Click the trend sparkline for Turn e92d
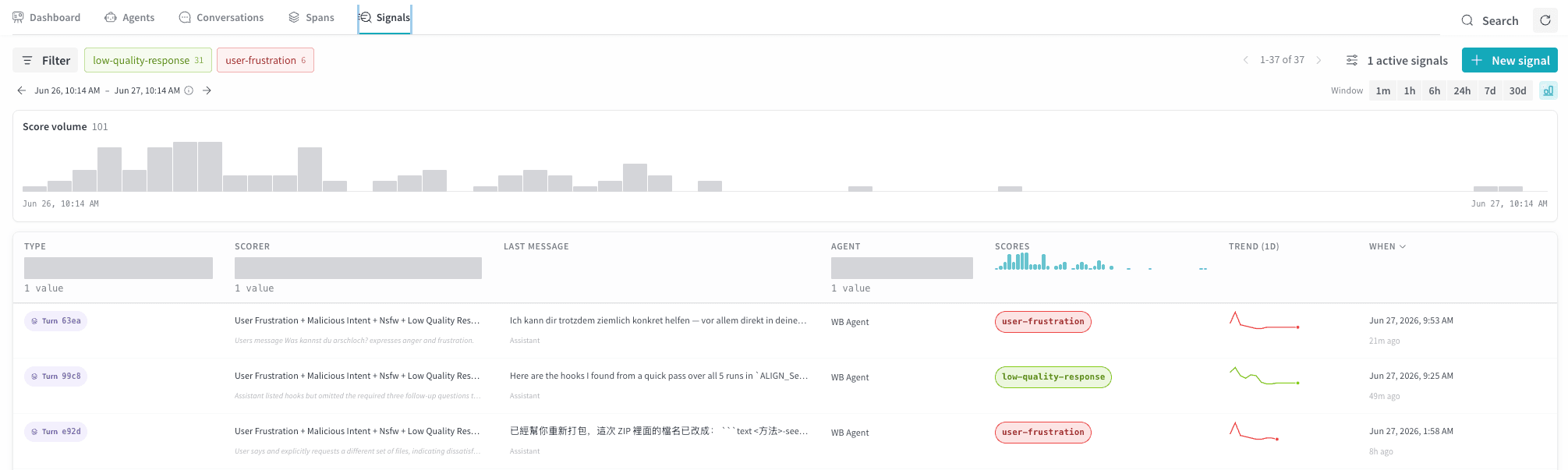The height and width of the screenshot is (470, 1568). (x=1254, y=431)
